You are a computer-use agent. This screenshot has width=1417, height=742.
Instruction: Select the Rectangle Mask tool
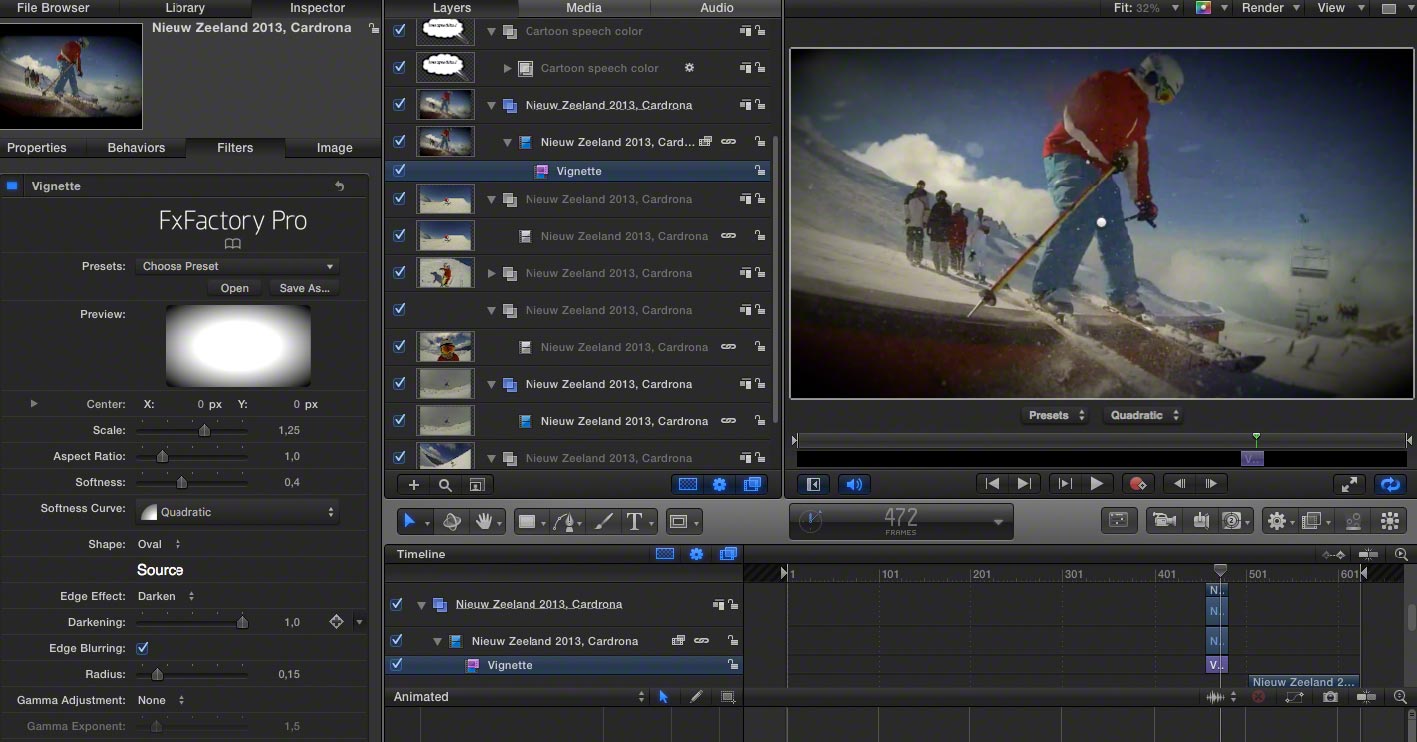point(679,521)
